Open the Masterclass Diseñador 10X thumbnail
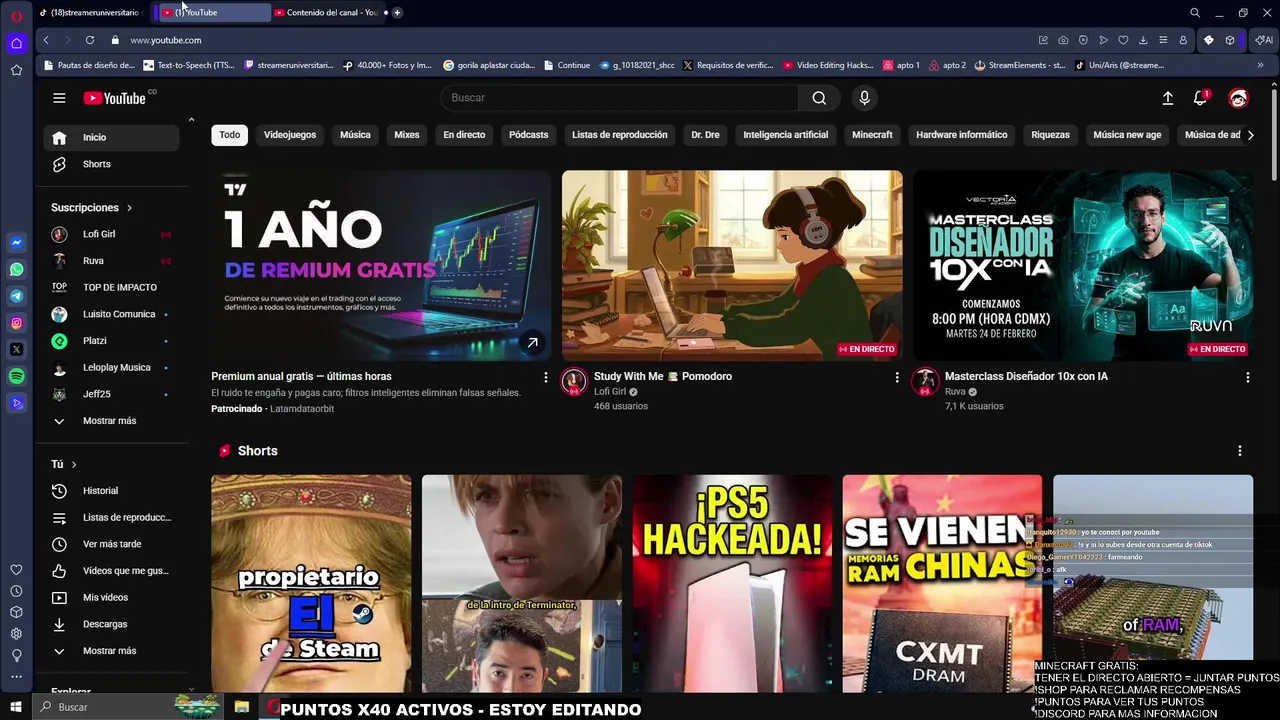The image size is (1280, 720). click(1083, 265)
